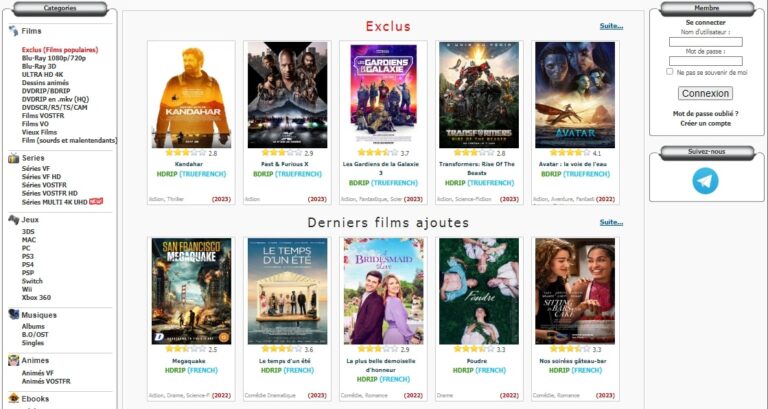The image size is (768, 409).
Task: Open the Telegram icon under Suivez-nous
Action: (705, 181)
